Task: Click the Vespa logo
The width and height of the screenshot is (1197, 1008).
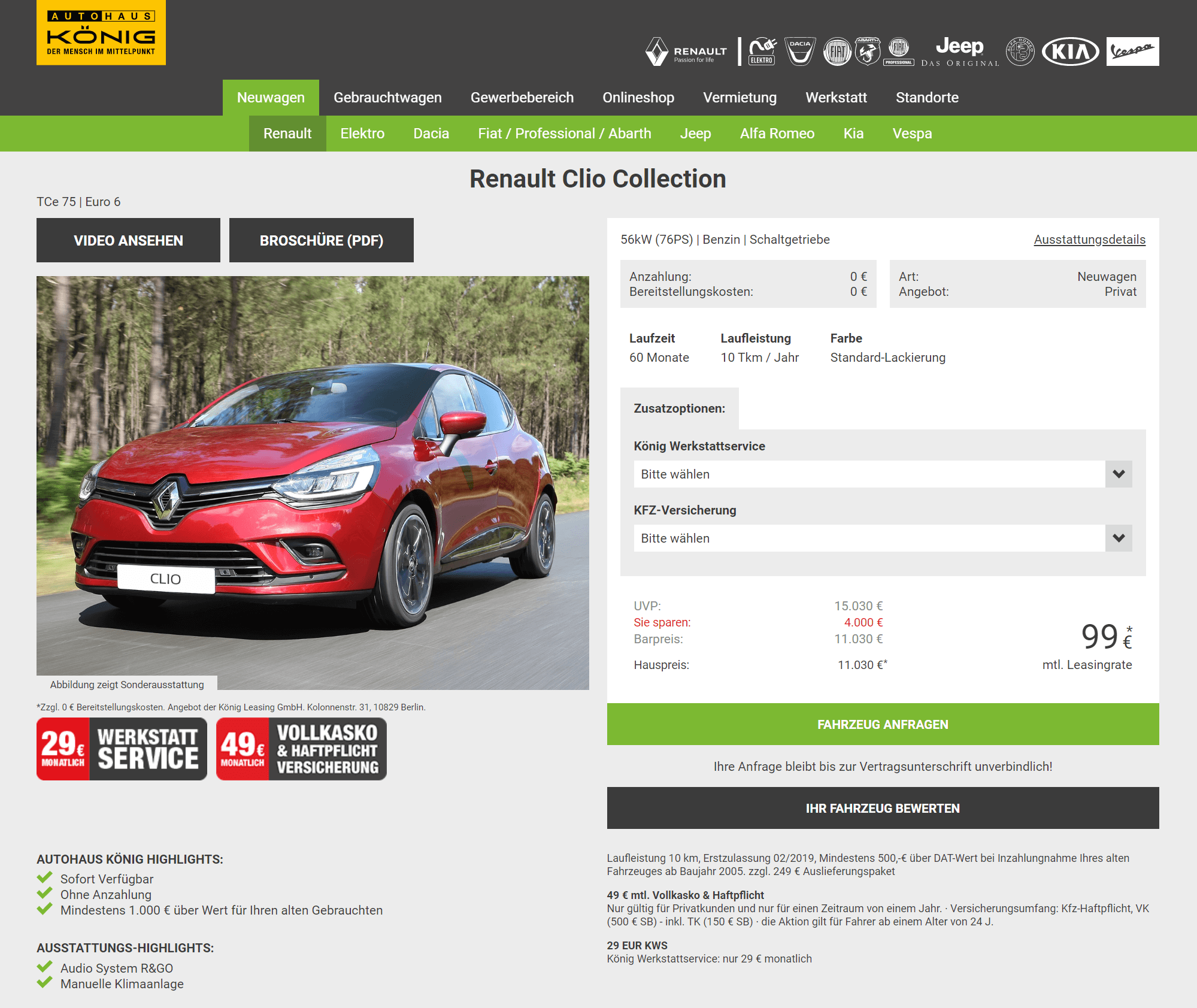Action: coord(1132,52)
